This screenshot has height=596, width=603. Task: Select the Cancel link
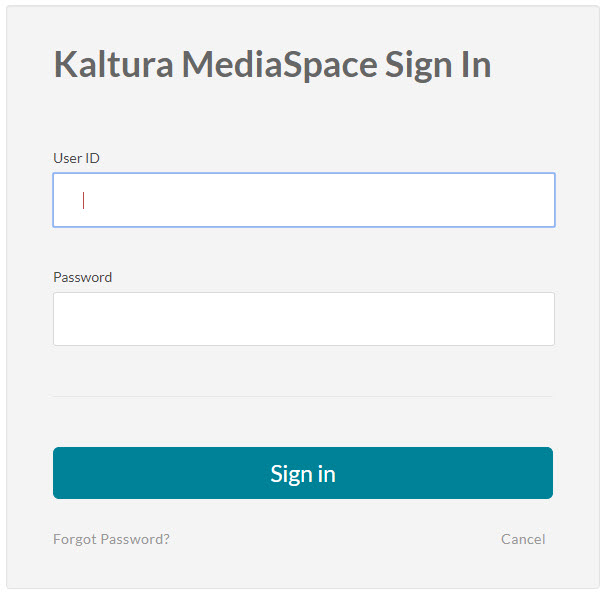click(x=523, y=539)
